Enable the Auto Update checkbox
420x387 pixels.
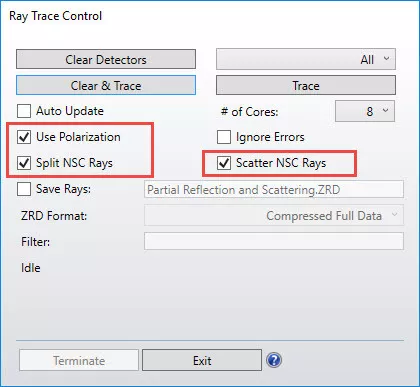pos(24,111)
